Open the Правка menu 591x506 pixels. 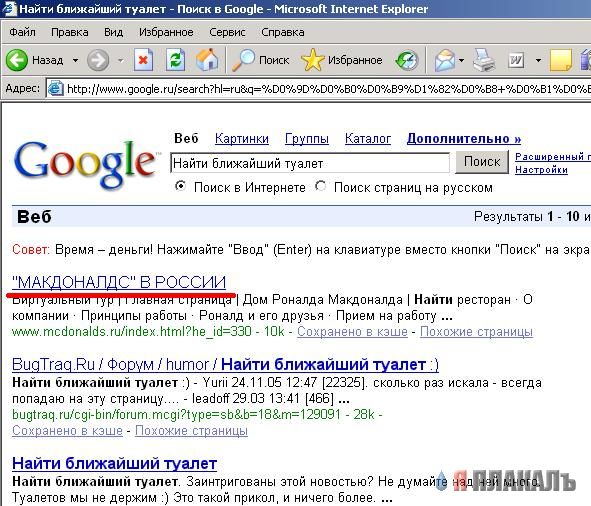(70, 32)
